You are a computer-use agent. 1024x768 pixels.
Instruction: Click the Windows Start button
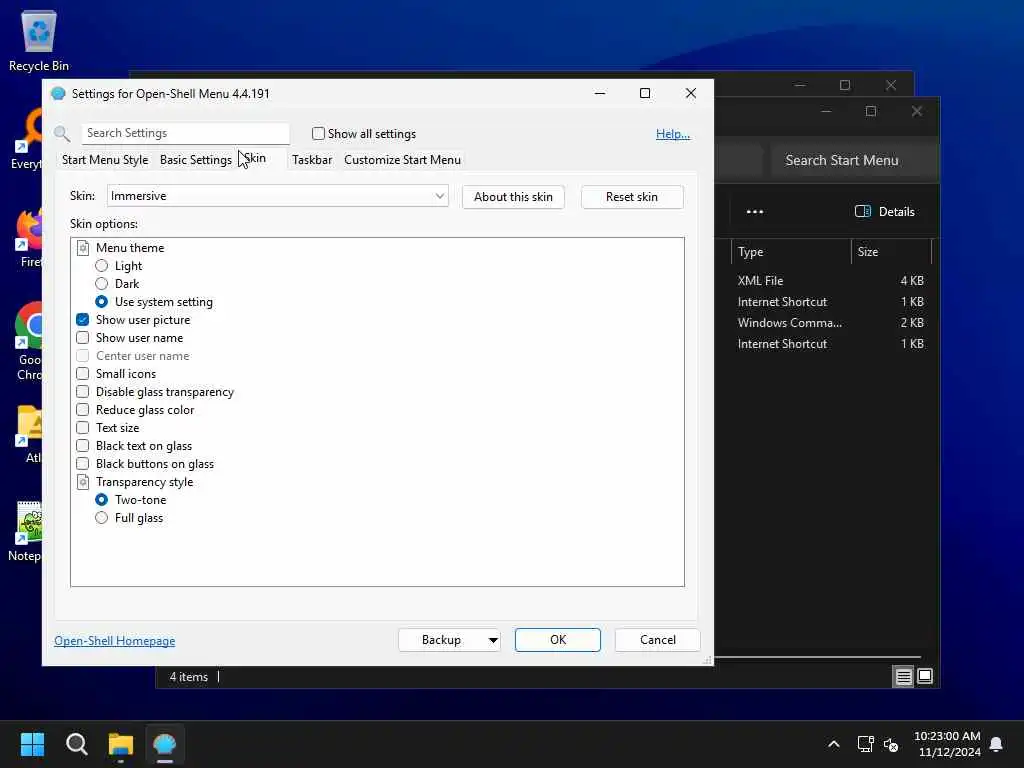32,744
